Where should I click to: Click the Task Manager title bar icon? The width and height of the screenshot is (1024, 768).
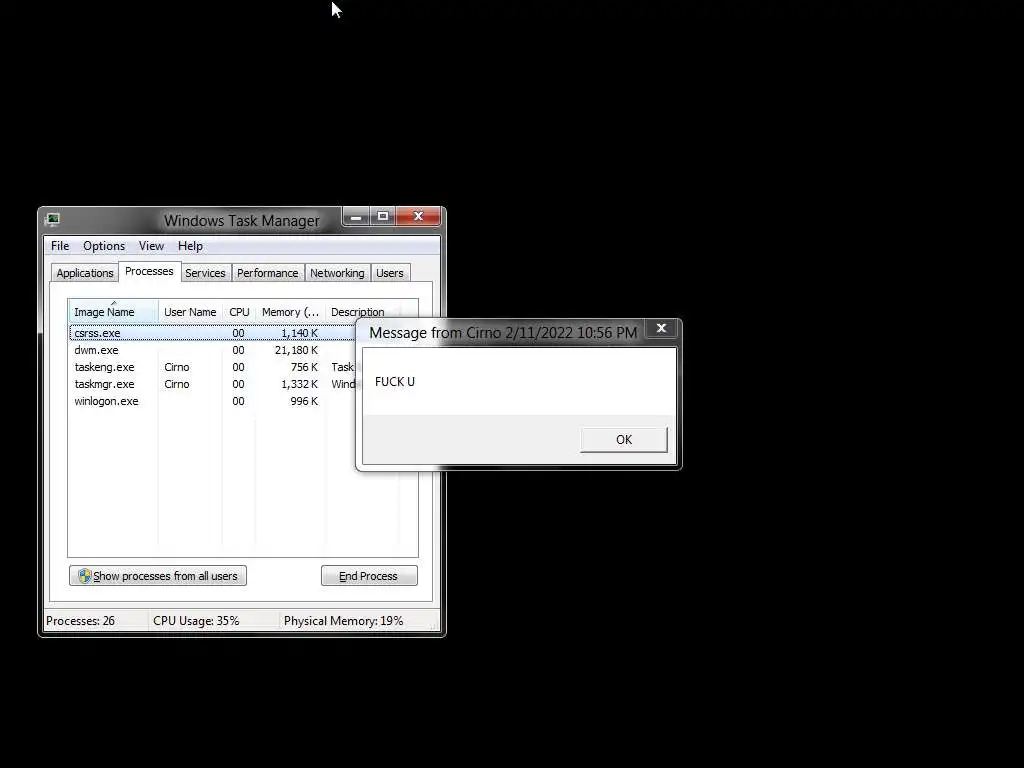[53, 219]
